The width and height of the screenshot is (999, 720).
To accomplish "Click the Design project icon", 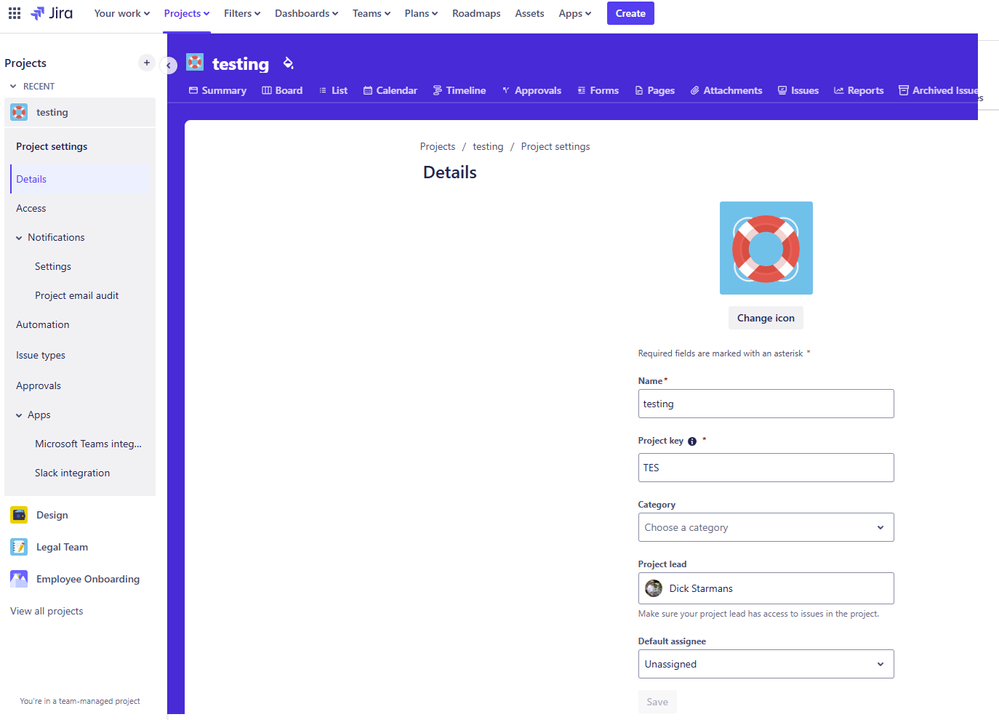I will coord(19,515).
